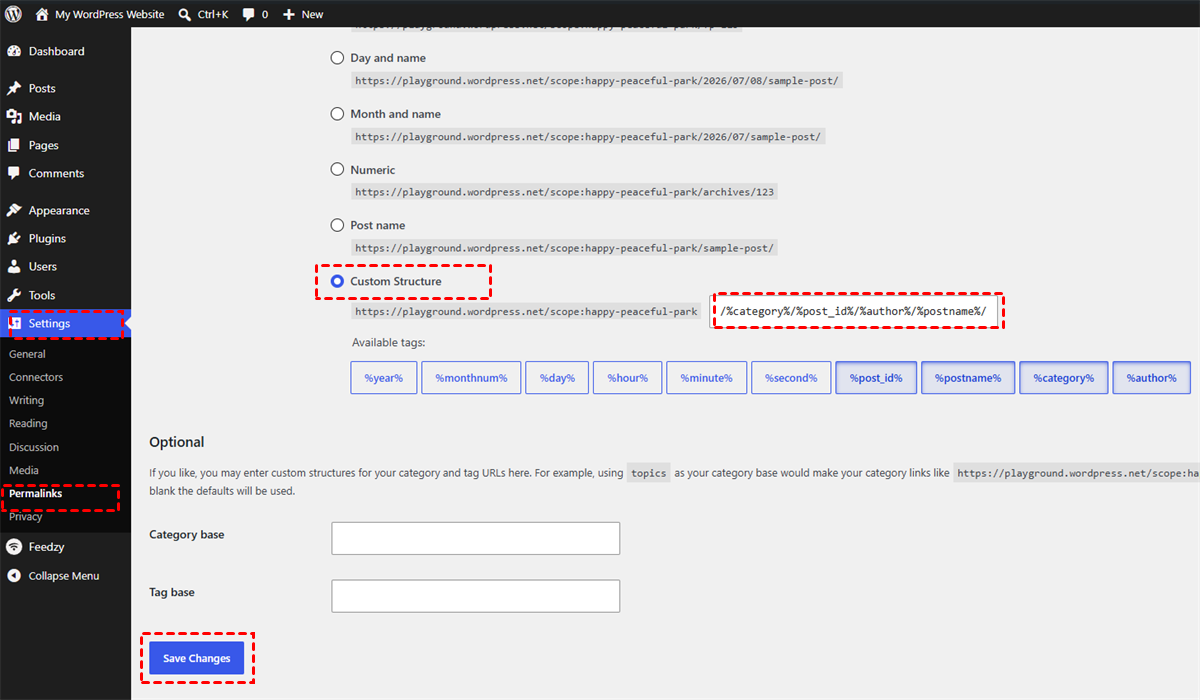Screen dimensions: 1200x700
Task: Choose the Post name radio button
Action: pos(338,225)
